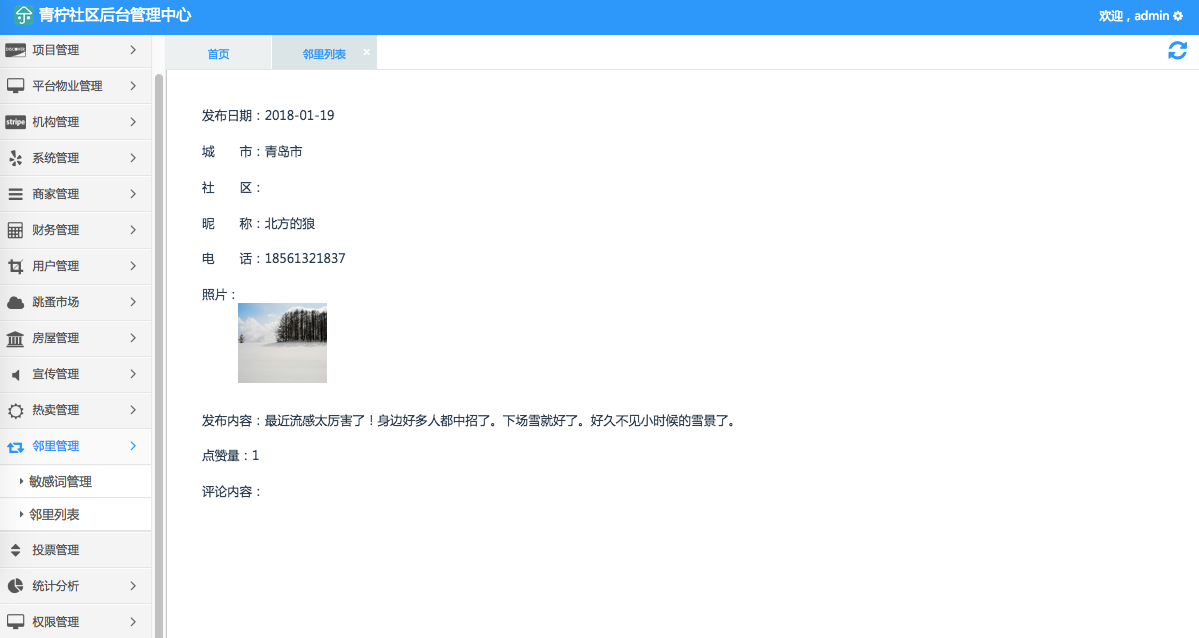This screenshot has height=638, width=1199.
Task: Click the sun icon beside 热卖管理
Action: coord(15,411)
